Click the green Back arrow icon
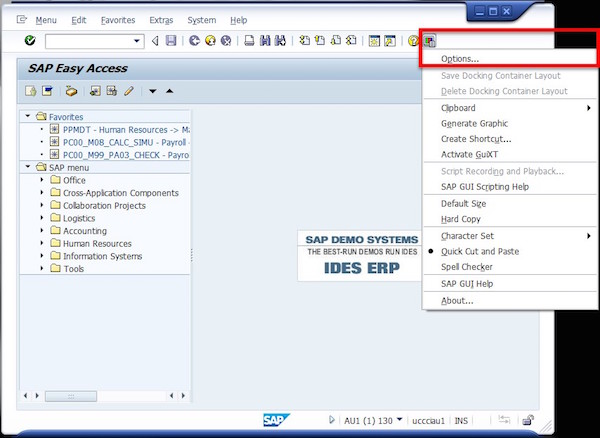The height and width of the screenshot is (438, 600). (x=194, y=41)
